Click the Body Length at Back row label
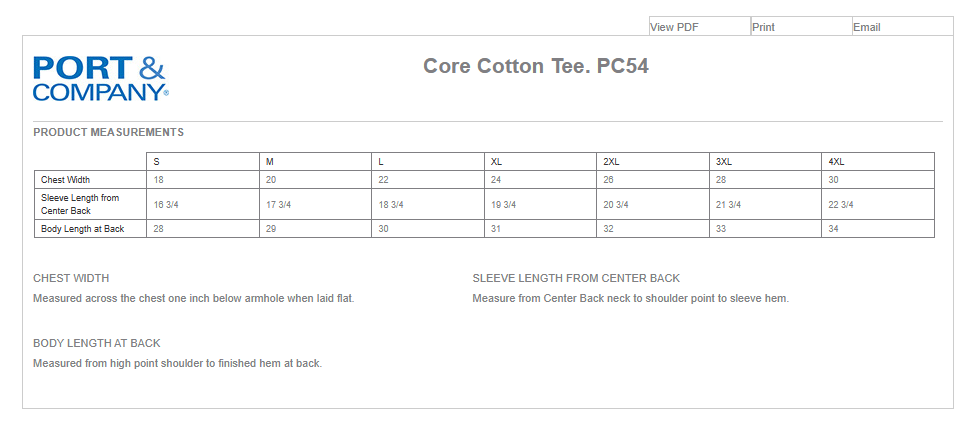Viewport: 976px width, 437px height. [82, 229]
